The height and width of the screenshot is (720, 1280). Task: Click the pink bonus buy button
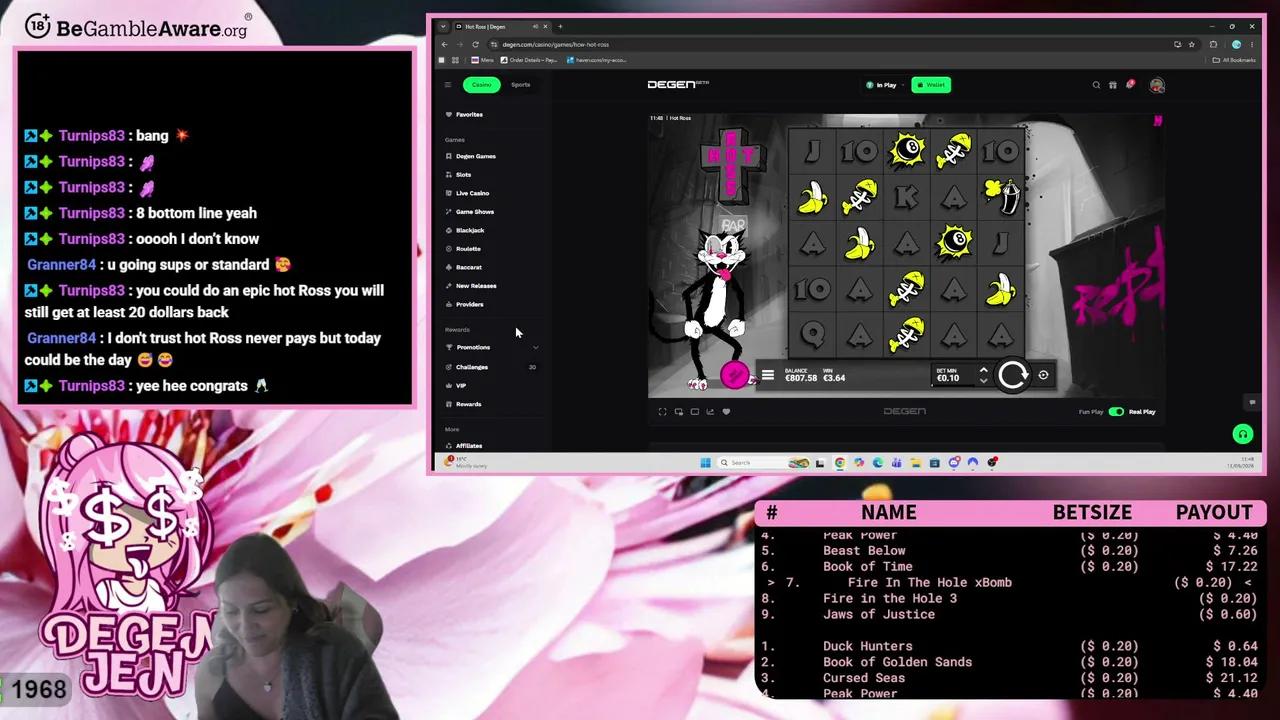734,375
